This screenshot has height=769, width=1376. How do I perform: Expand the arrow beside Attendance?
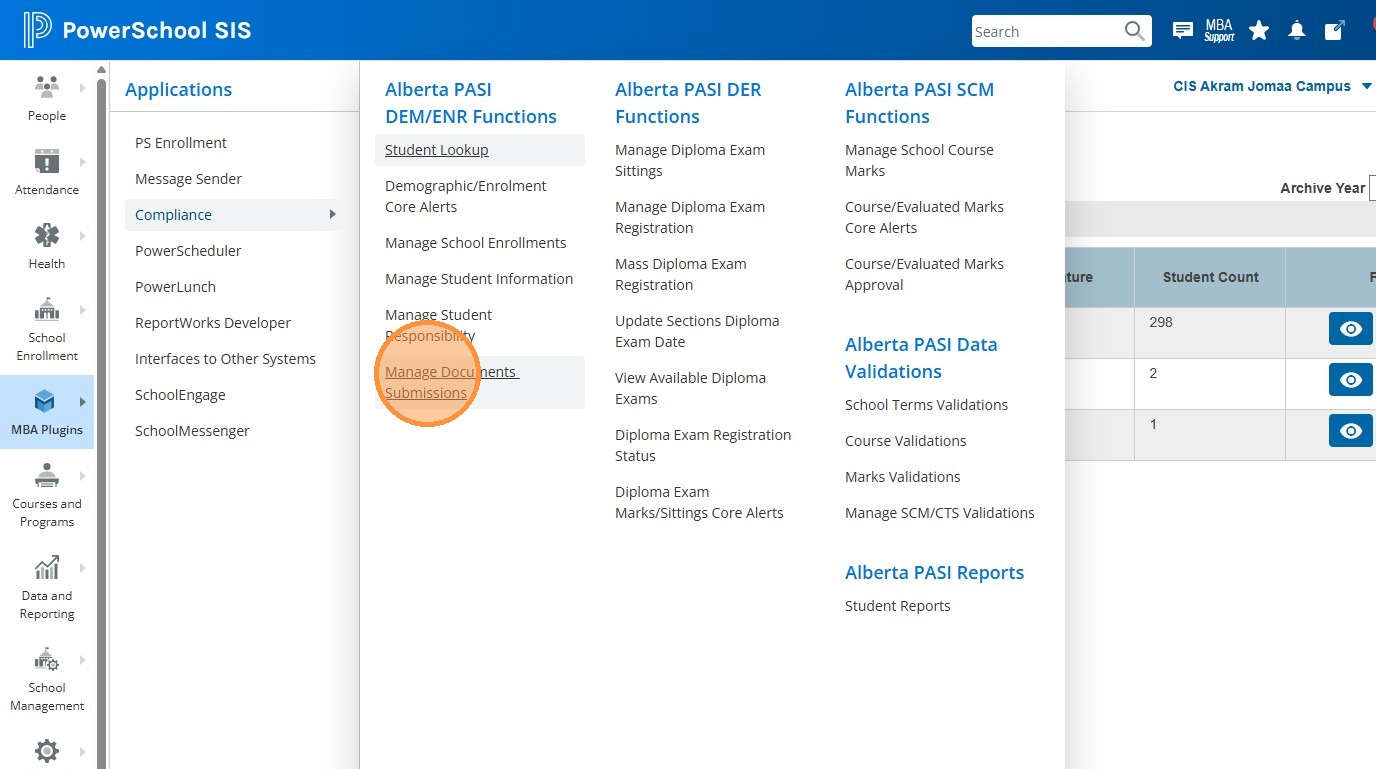[83, 162]
